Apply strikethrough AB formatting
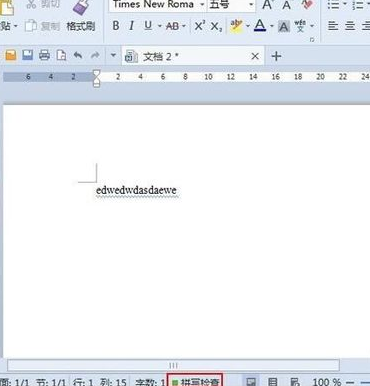Image resolution: width=370 pixels, height=386 pixels. (172, 26)
